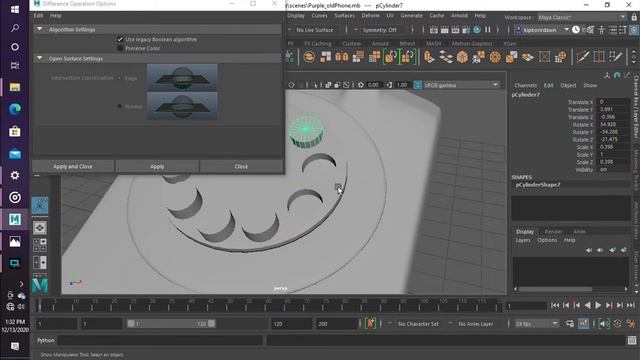The width and height of the screenshot is (640, 360).
Task: Toggle the Preserve Color checkbox
Action: [120, 48]
